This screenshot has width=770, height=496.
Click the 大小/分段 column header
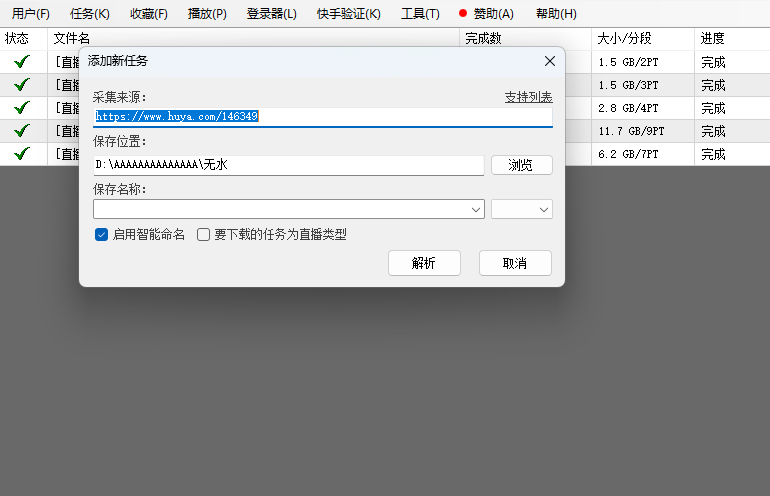tap(624, 38)
